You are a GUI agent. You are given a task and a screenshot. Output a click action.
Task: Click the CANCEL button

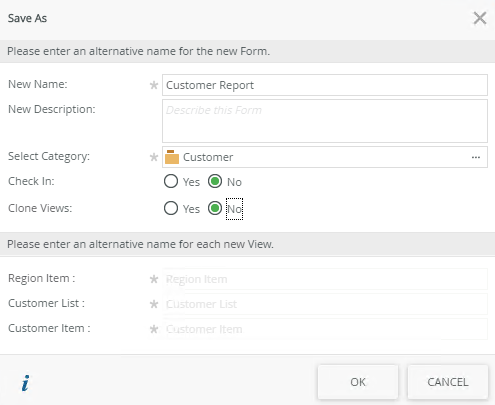coord(448,382)
